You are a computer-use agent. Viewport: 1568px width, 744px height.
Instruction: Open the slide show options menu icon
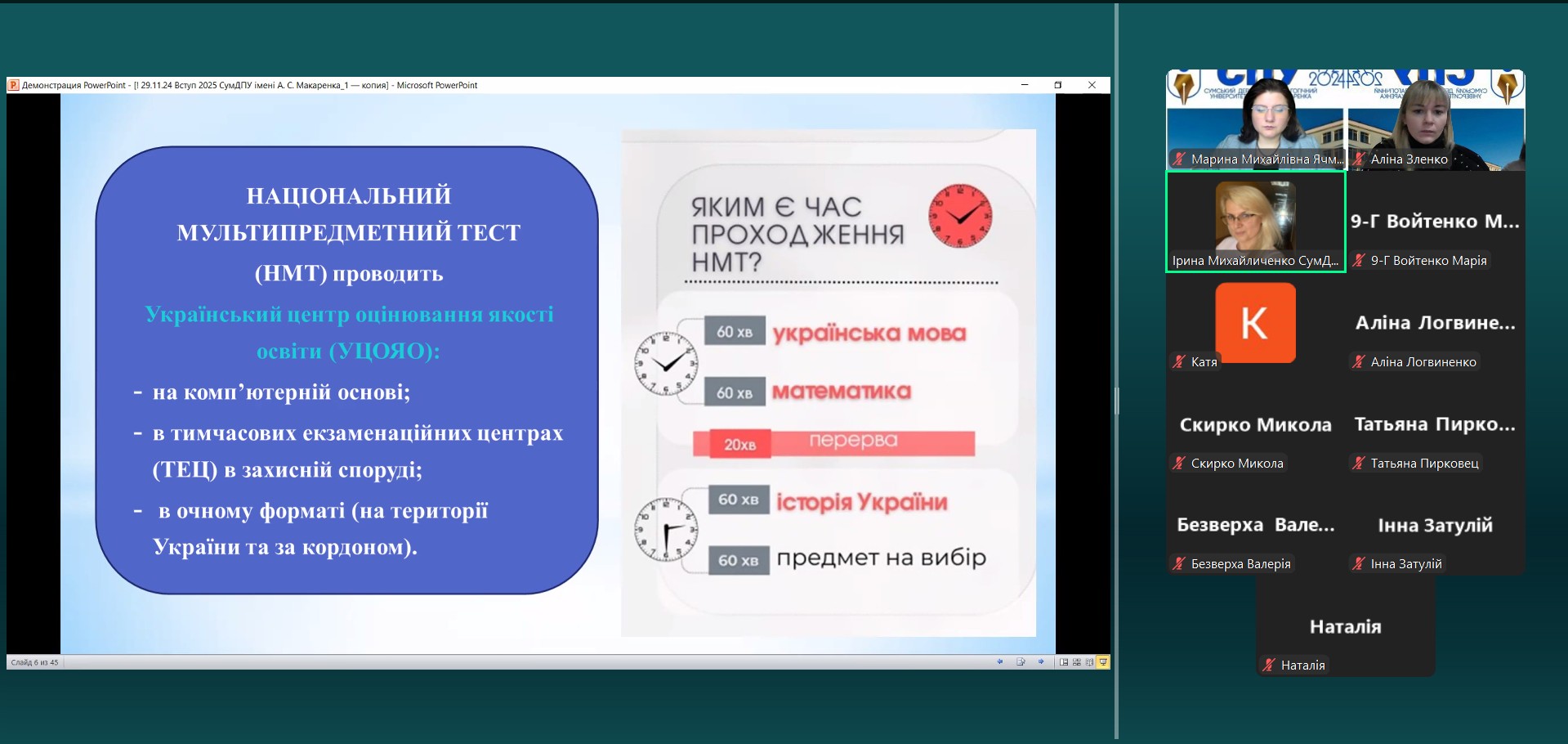click(1021, 662)
